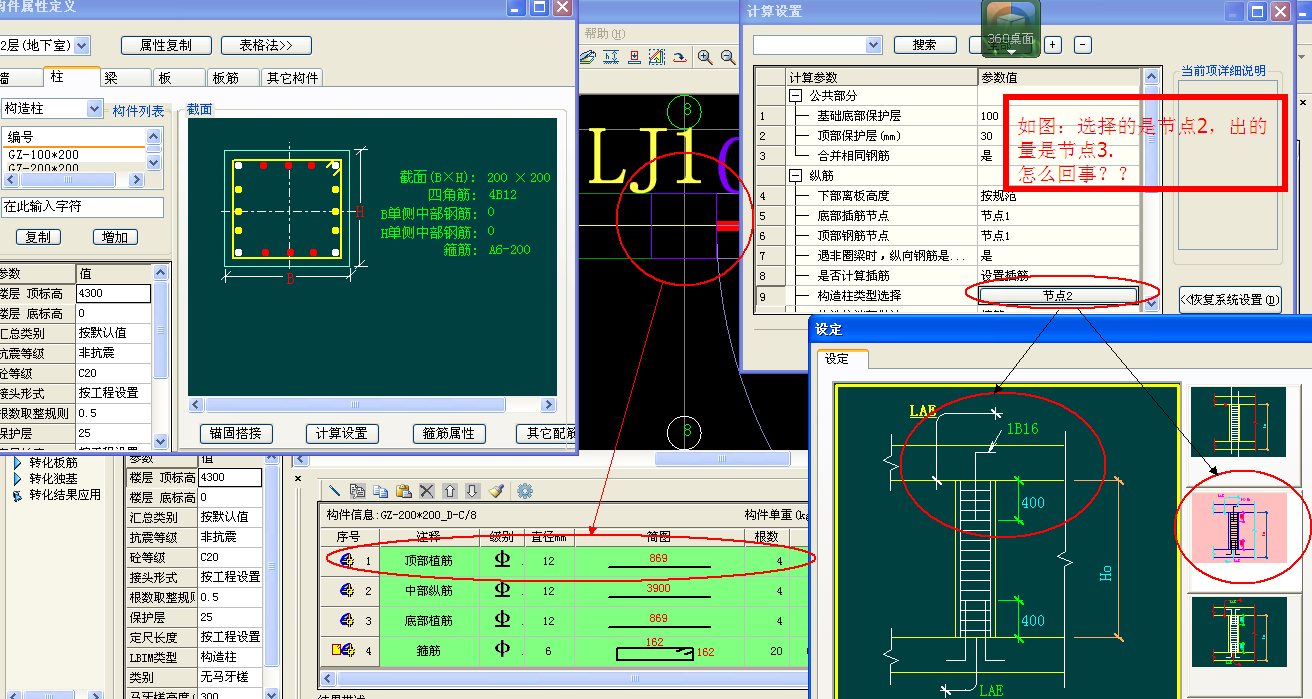Click the 计算设置 button
This screenshot has width=1312, height=699.
point(342,433)
